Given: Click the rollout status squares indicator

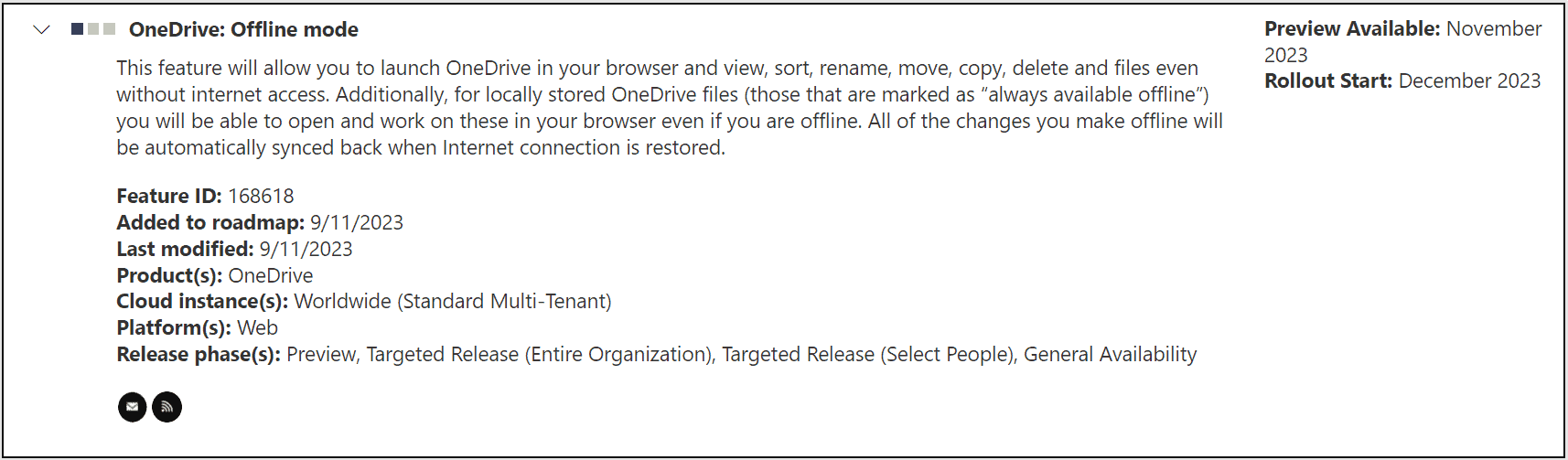Looking at the screenshot, I should [x=93, y=29].
